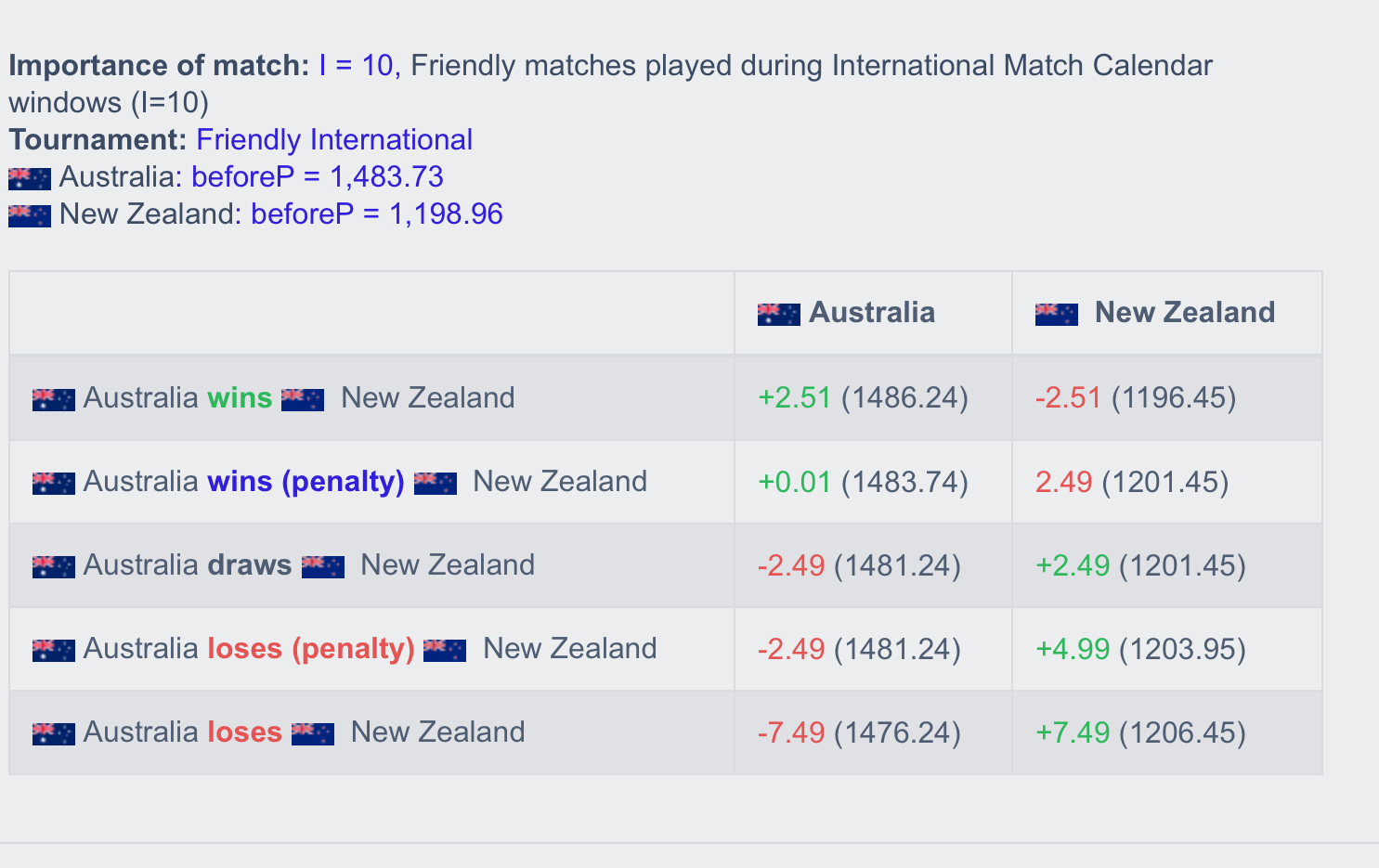
Task: Click New Zealand 'beforeP = 1,198.96' link
Action: click(x=377, y=214)
